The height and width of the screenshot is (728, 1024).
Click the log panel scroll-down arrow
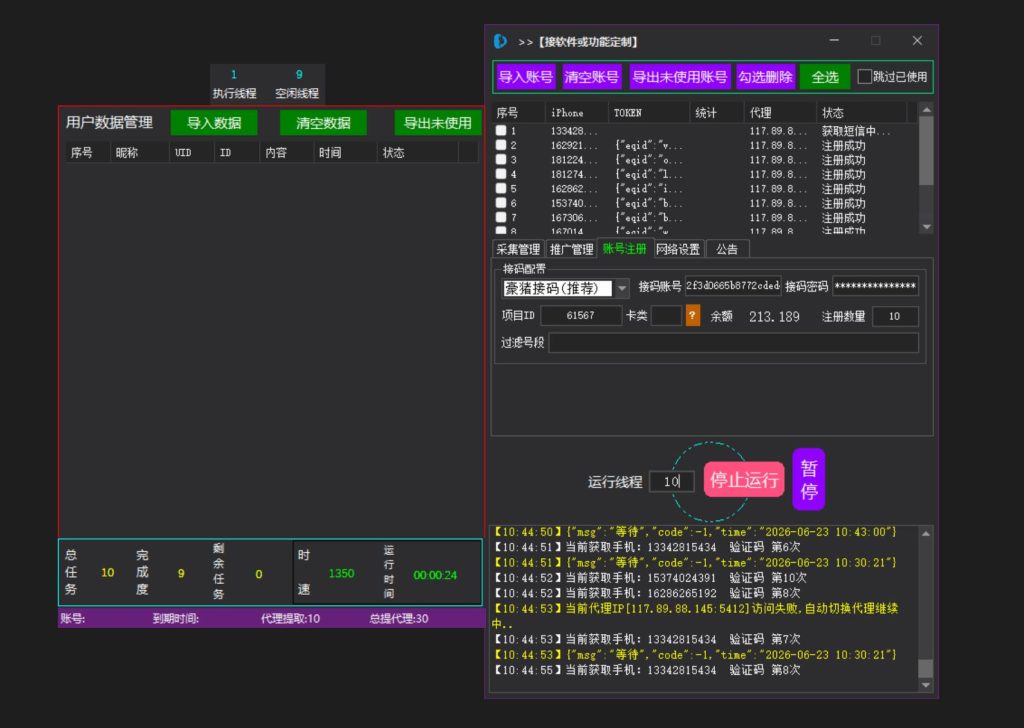(x=925, y=684)
